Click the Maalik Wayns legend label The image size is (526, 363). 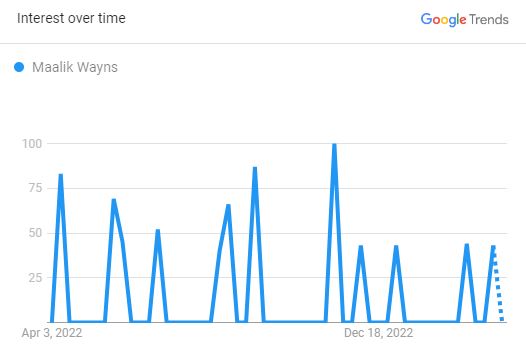click(75, 67)
